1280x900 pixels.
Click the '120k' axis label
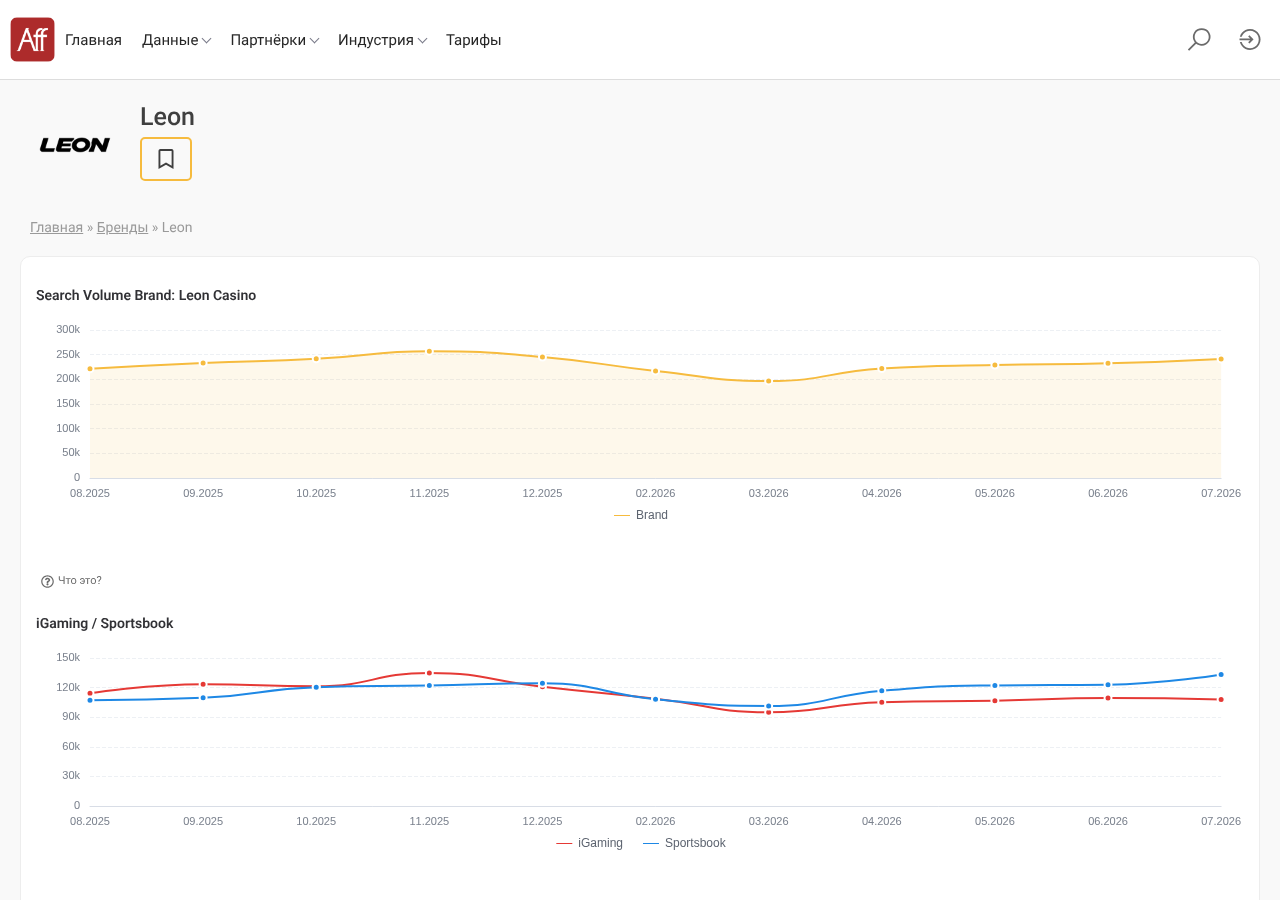pos(68,687)
